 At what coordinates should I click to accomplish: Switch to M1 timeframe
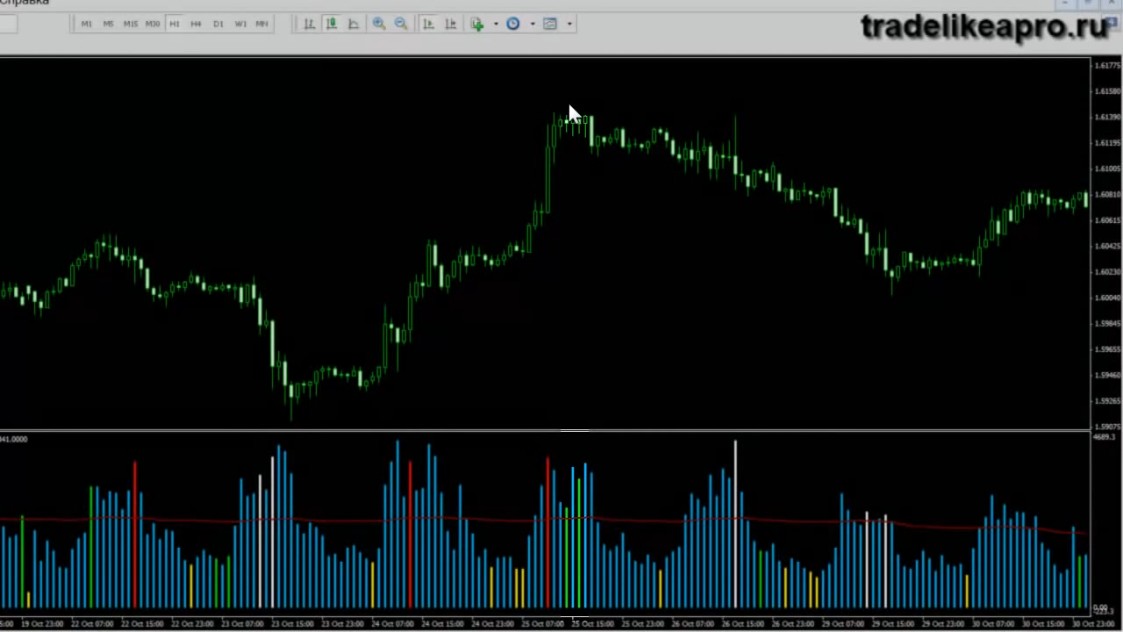click(86, 24)
